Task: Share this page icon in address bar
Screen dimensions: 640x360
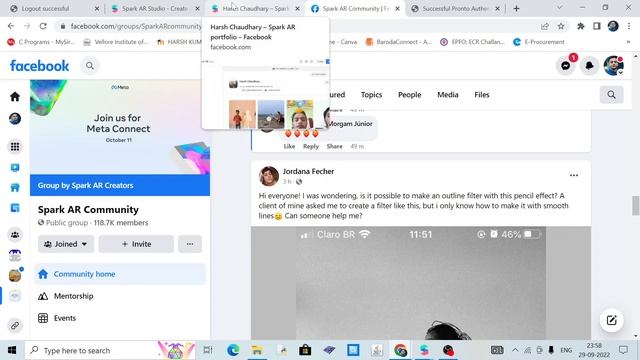Action: click(x=544, y=26)
